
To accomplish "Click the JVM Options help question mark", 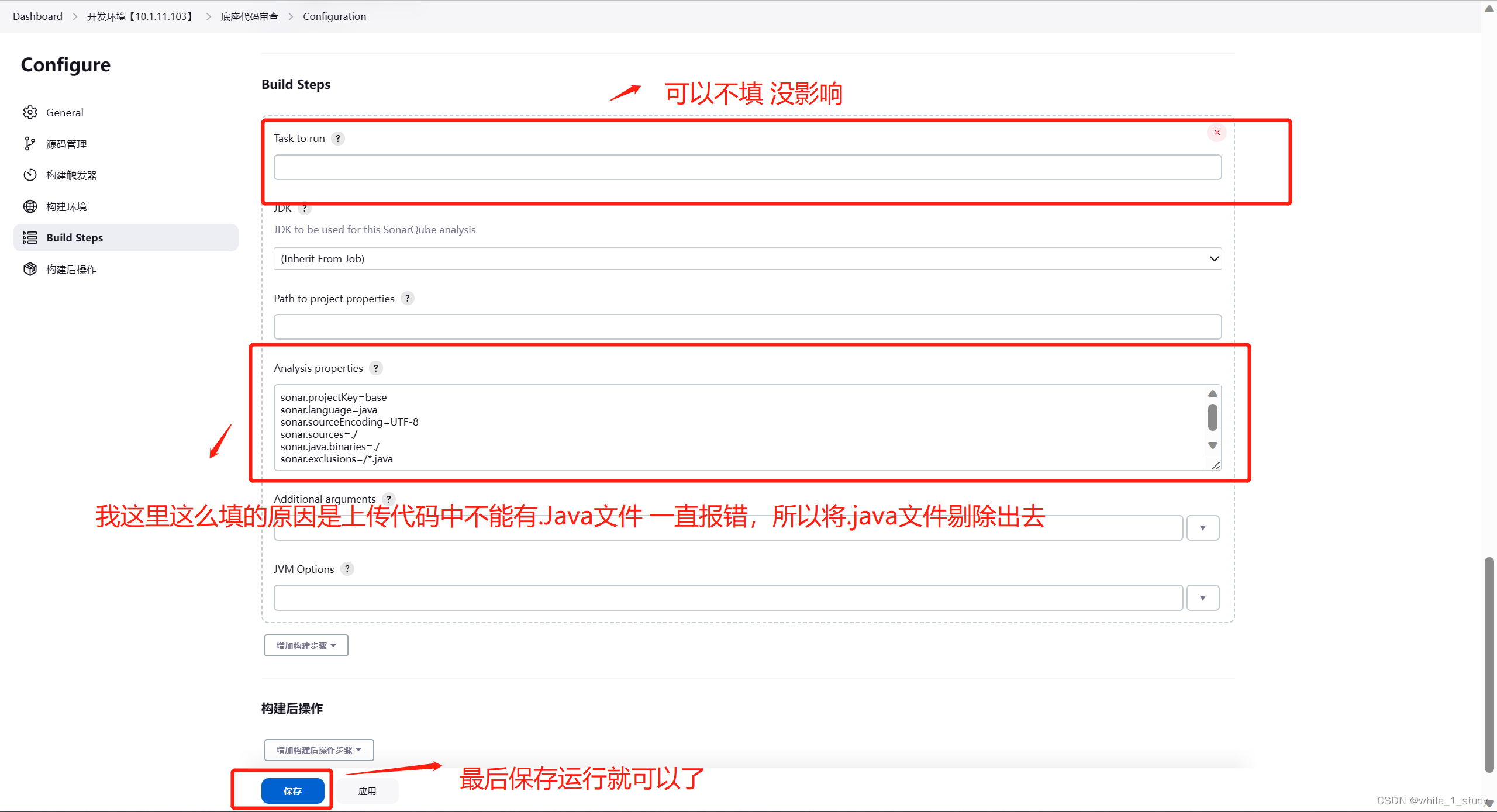I will click(347, 569).
